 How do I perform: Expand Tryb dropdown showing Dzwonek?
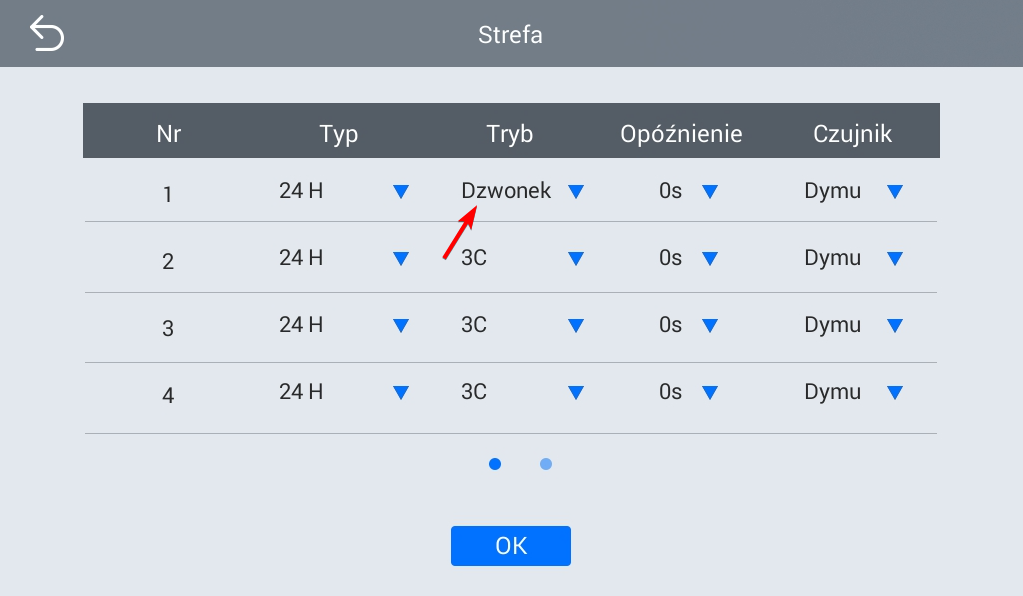(x=575, y=191)
